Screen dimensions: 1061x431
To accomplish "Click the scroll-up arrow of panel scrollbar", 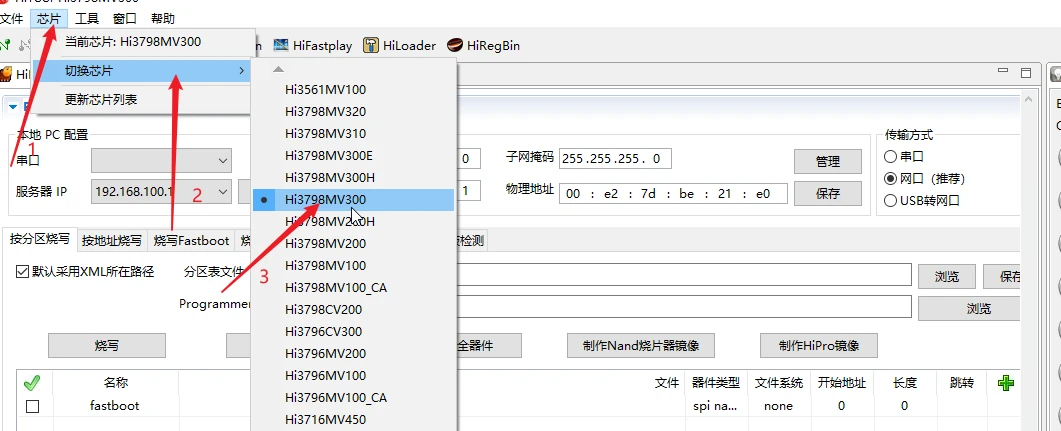I will point(1029,99).
